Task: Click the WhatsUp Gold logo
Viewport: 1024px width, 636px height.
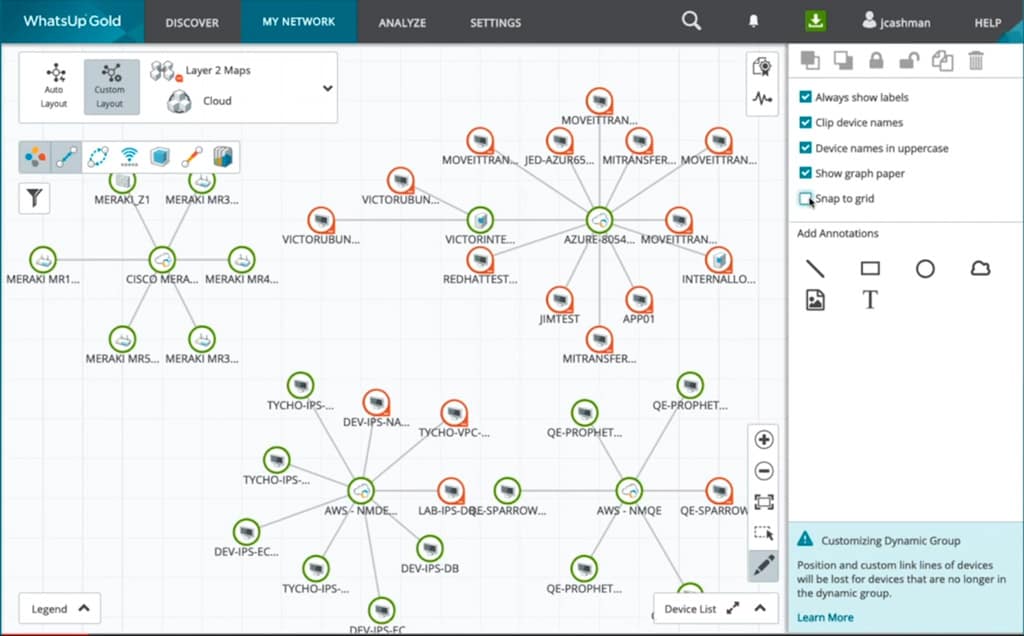Action: tap(72, 21)
